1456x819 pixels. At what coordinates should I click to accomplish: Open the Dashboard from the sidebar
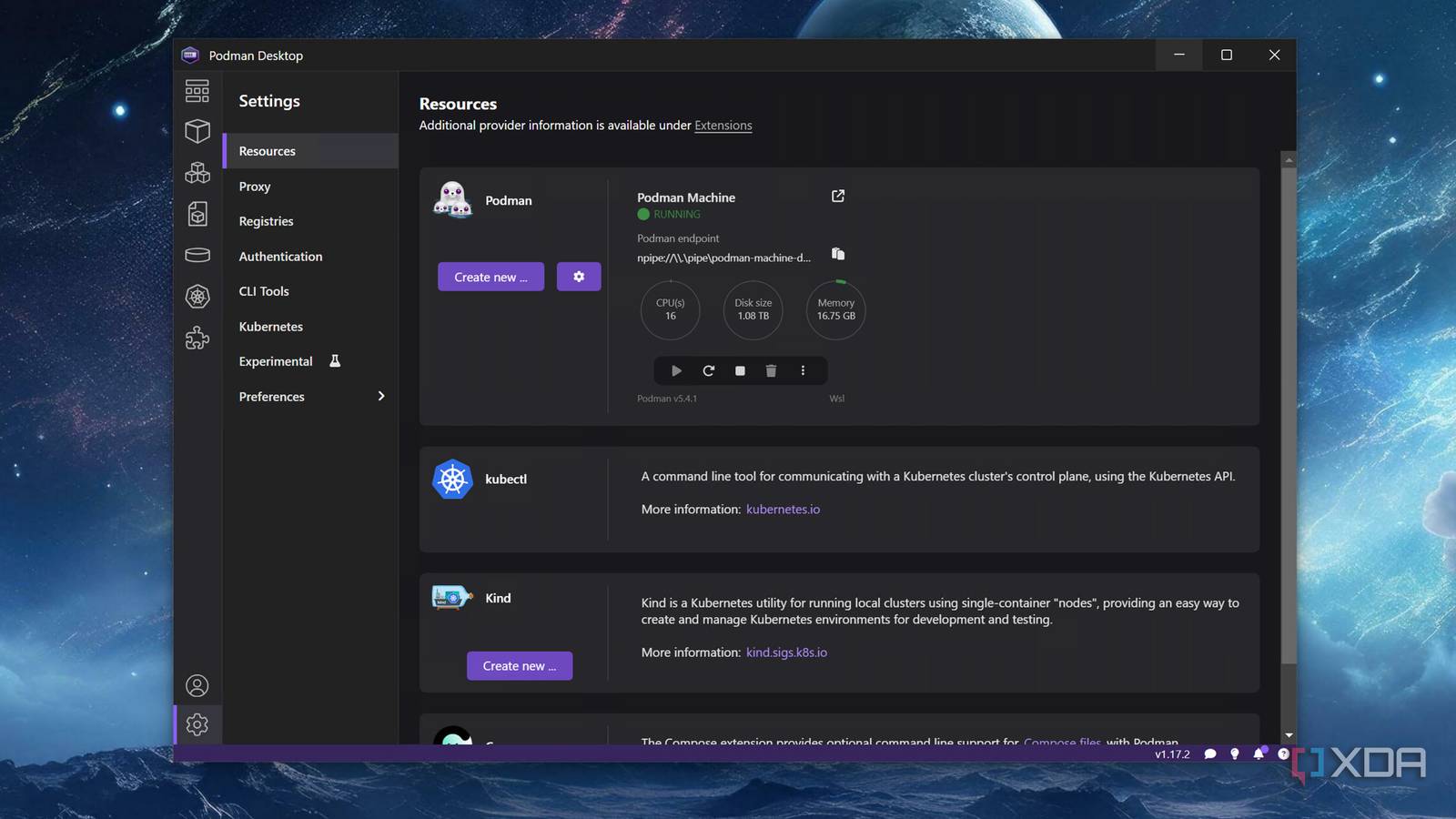pos(197,91)
